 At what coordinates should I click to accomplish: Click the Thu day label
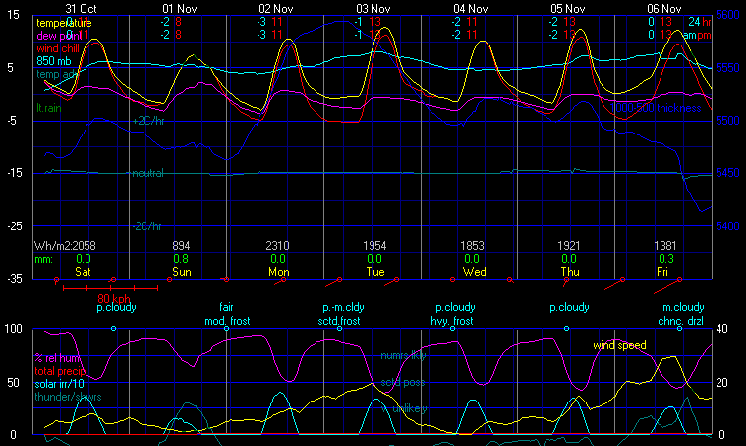(570, 272)
